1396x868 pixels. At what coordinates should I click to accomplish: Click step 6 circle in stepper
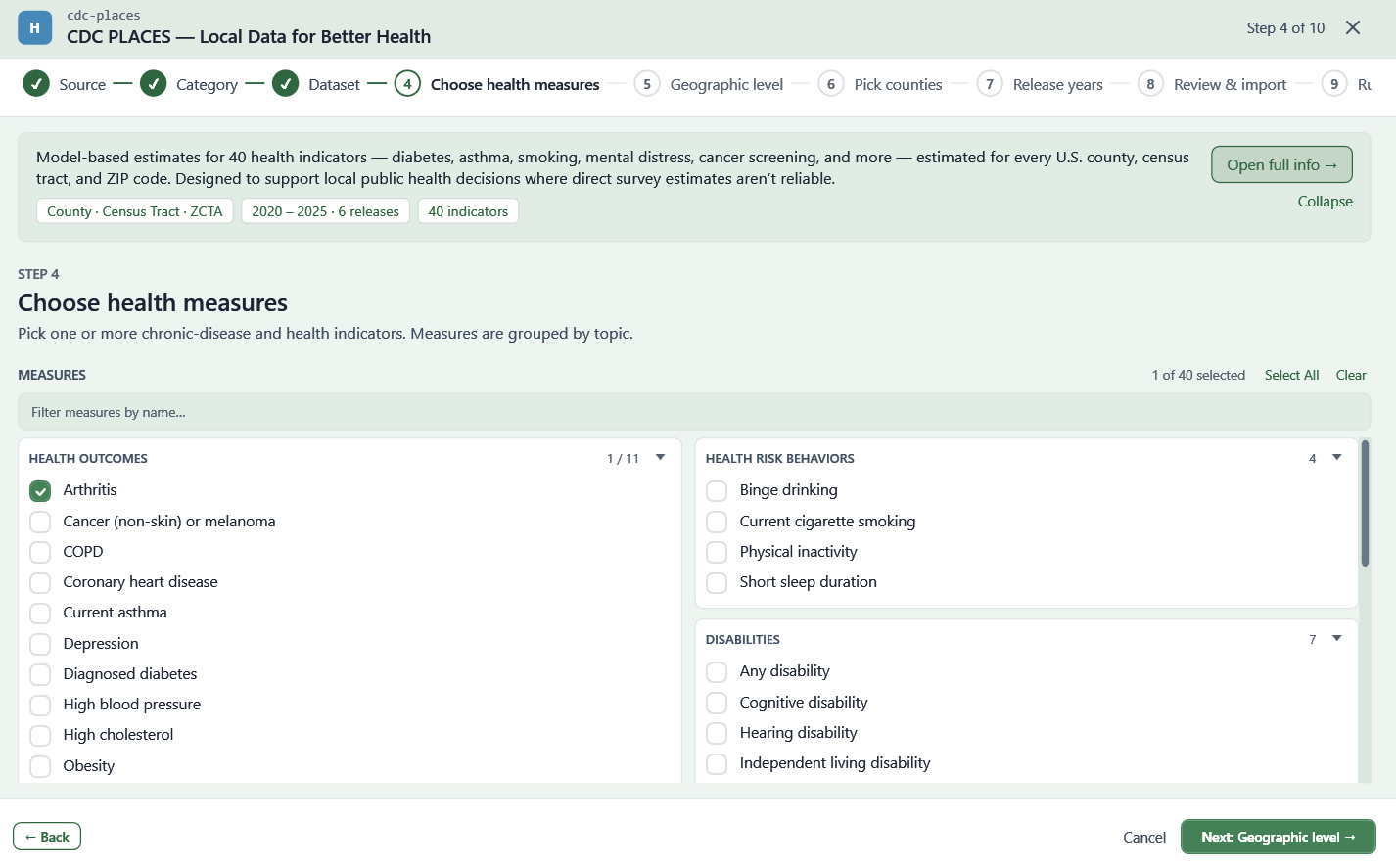831,84
